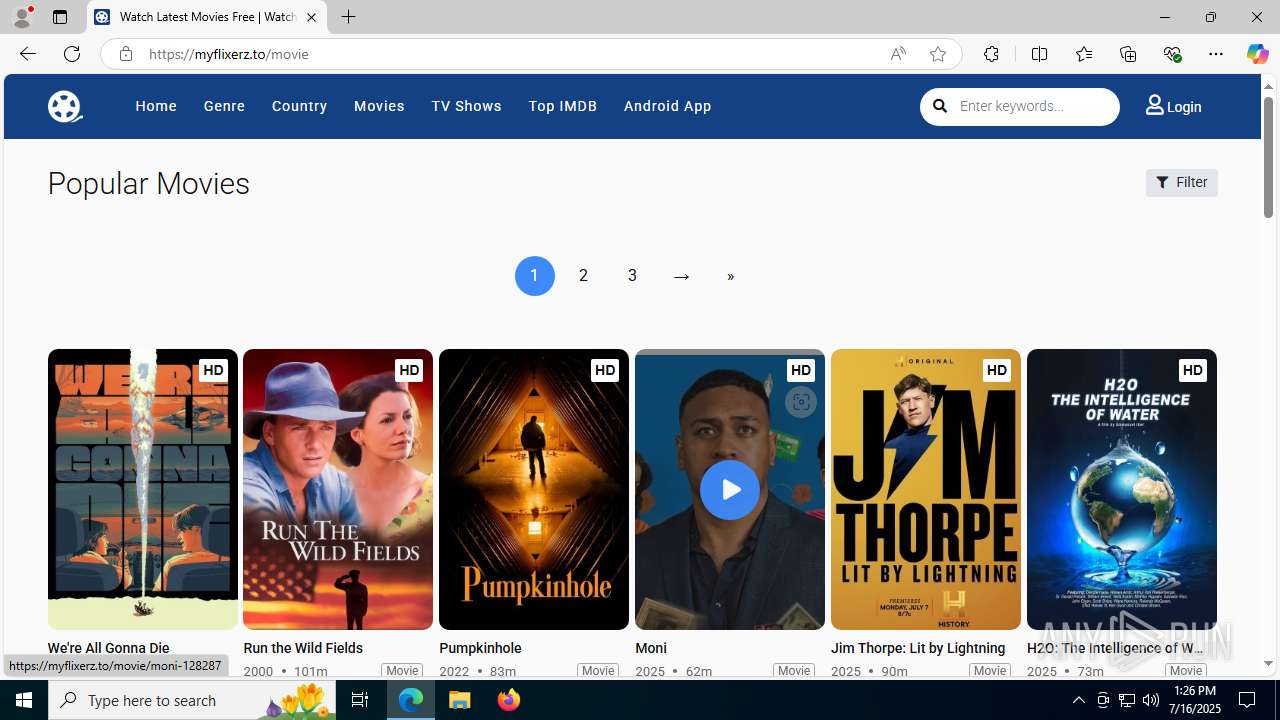Click the volume speaker tray icon
The height and width of the screenshot is (720, 1280).
click(1151, 700)
